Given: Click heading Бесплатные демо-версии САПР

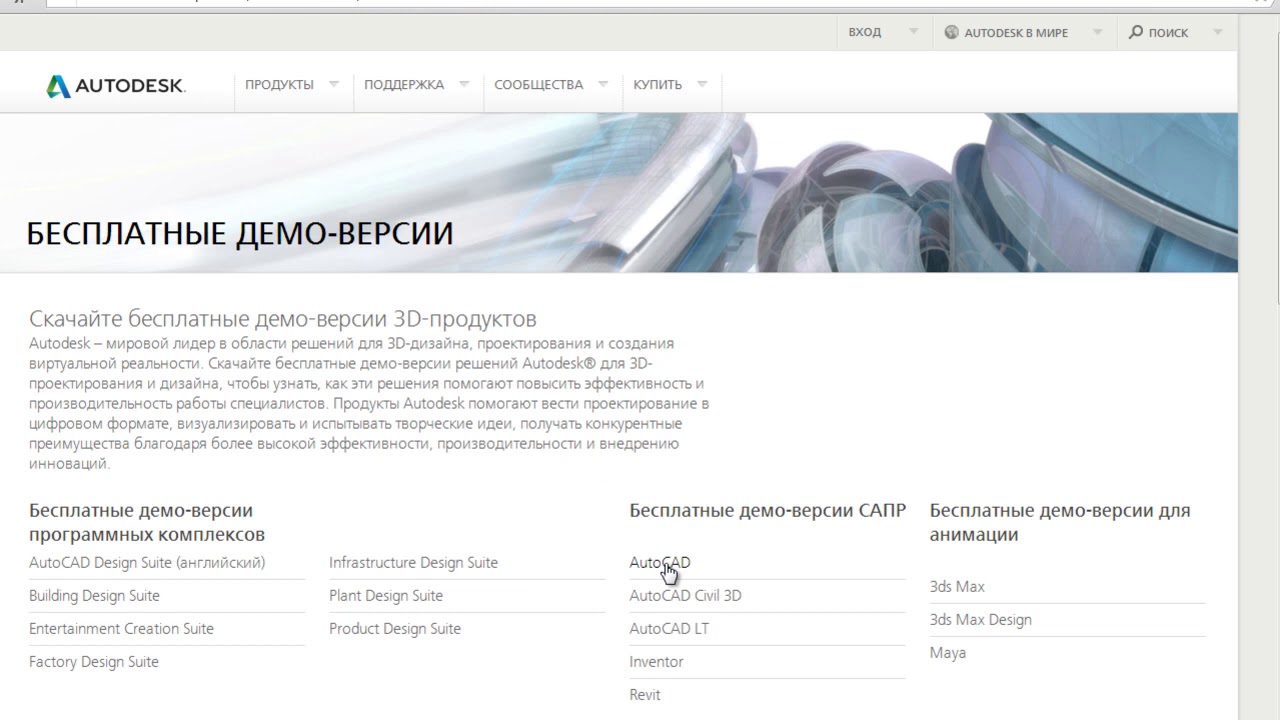Looking at the screenshot, I should [x=767, y=511].
